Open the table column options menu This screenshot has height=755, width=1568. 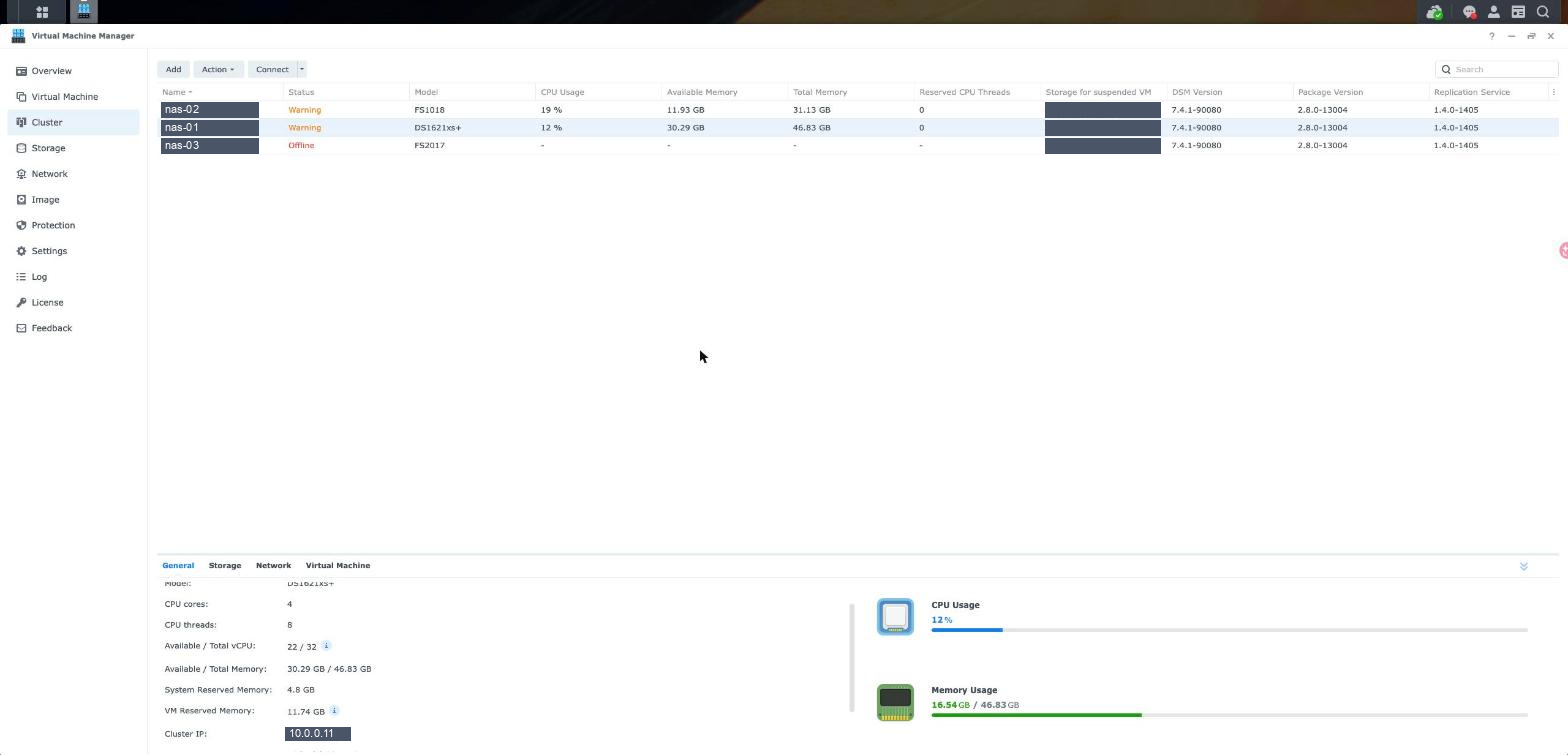pyautogui.click(x=1553, y=92)
